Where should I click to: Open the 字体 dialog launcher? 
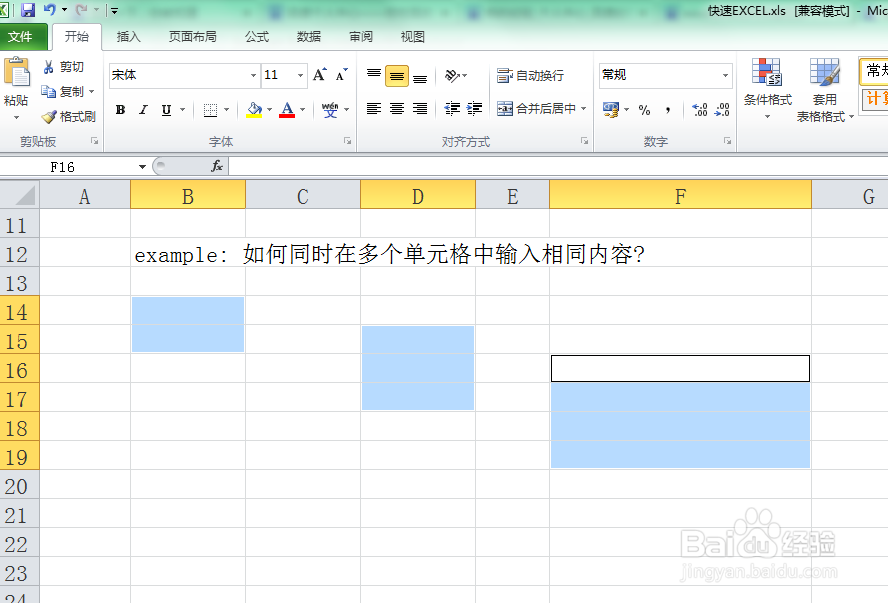tap(347, 141)
